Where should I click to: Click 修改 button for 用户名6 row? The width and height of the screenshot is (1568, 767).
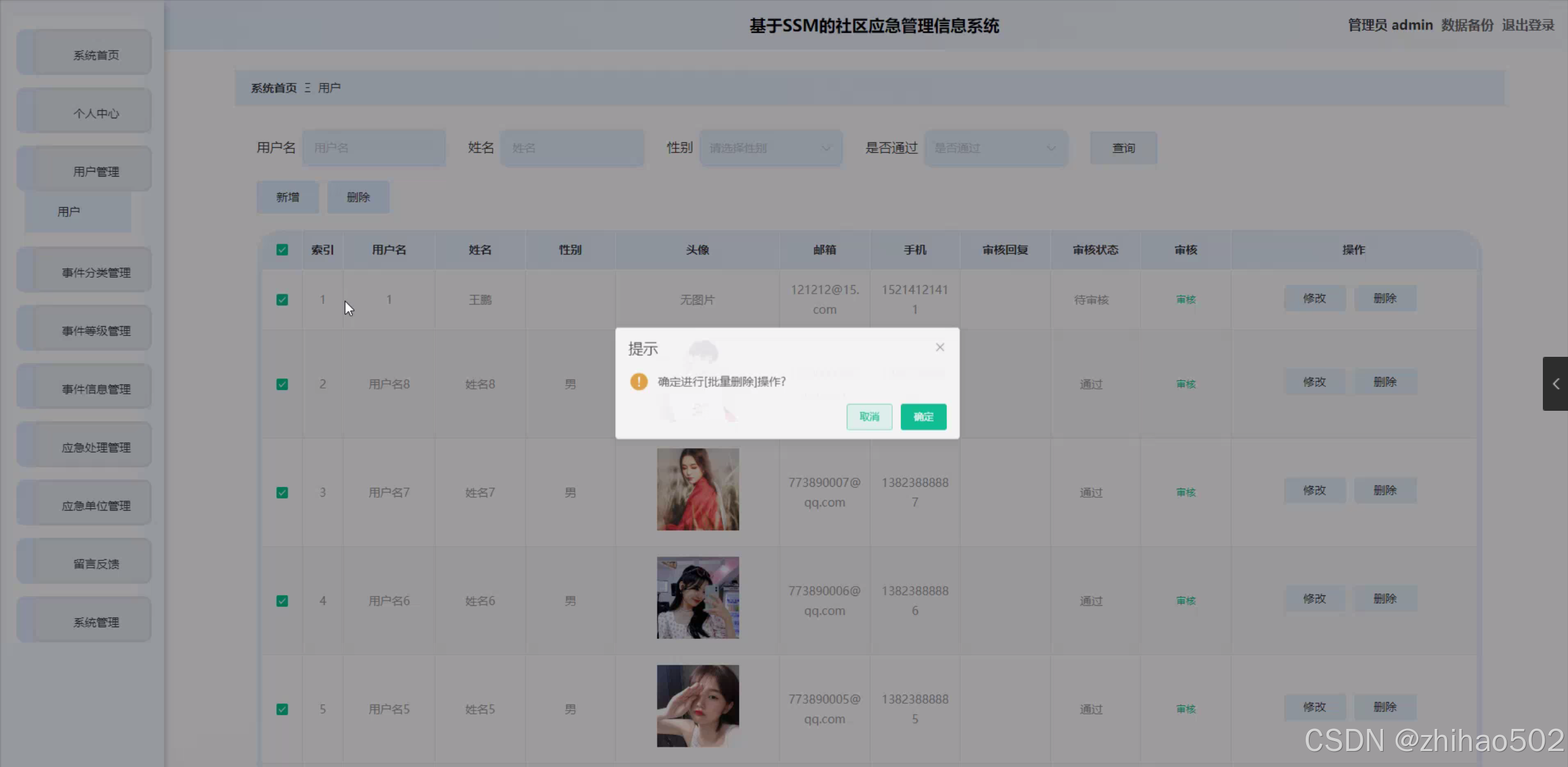pos(1314,598)
